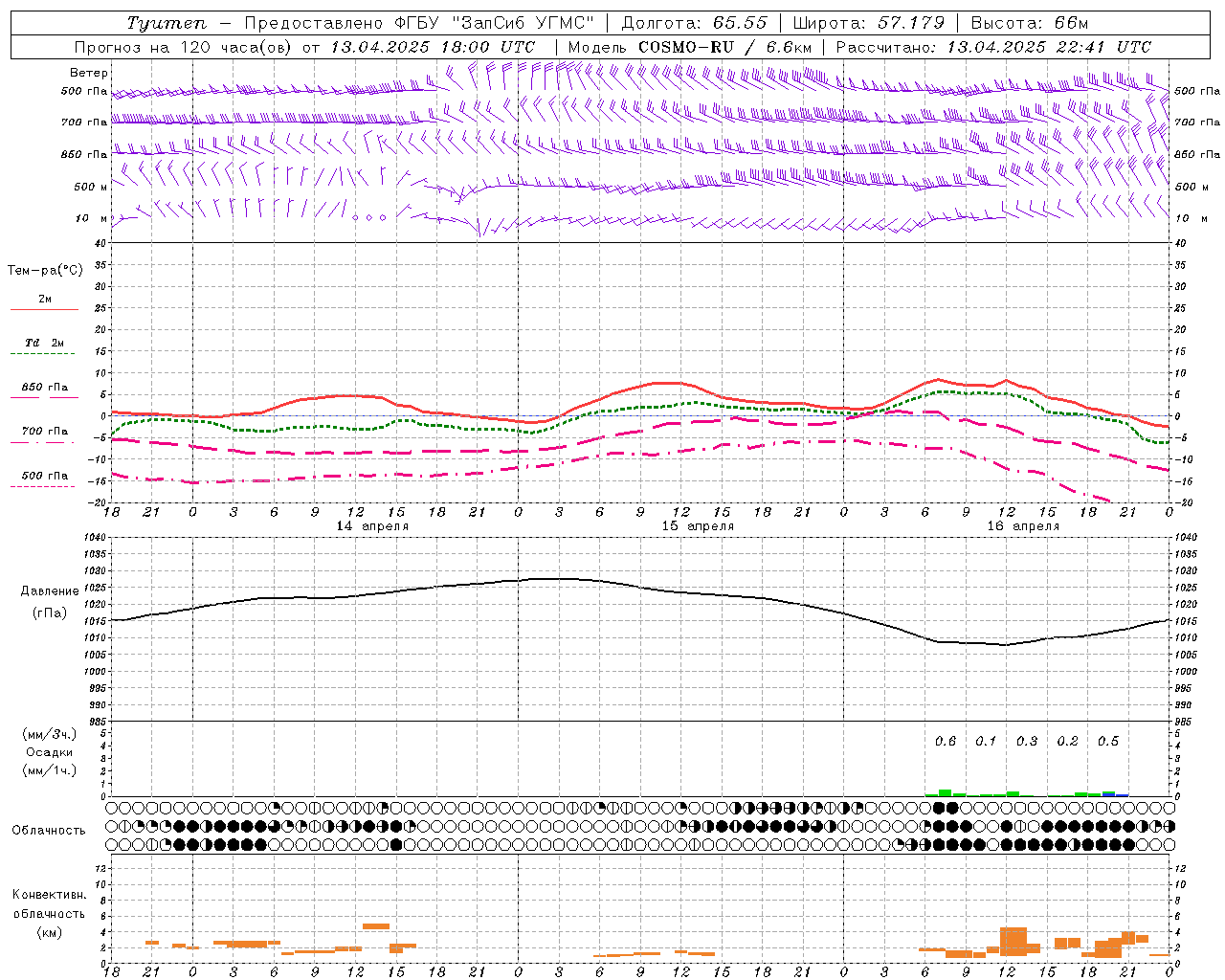The height and width of the screenshot is (980, 1225).
Task: Click the 'Долгота: 65.55' header field
Action: click(694, 23)
